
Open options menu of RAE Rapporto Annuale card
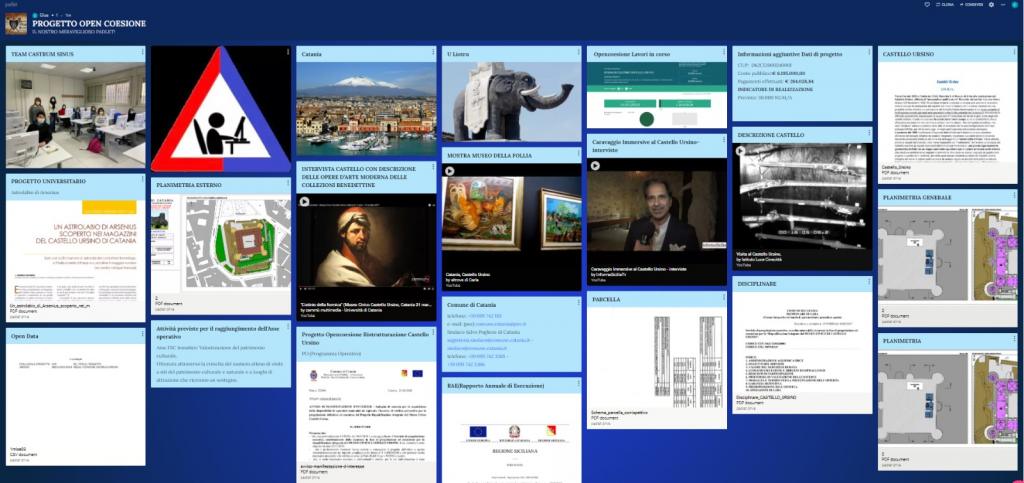[x=578, y=384]
